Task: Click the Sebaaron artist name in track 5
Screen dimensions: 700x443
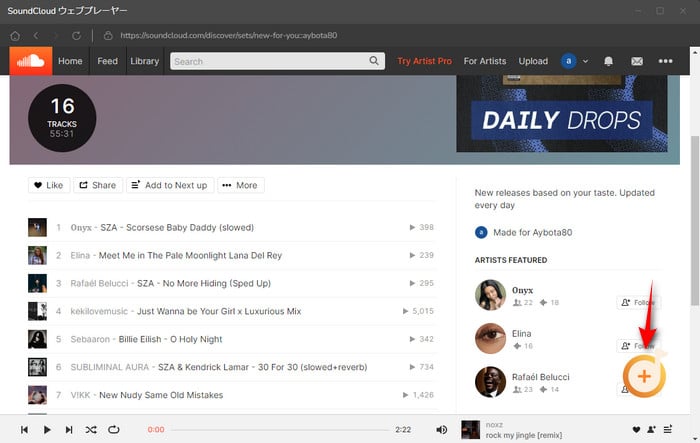Action: 90,339
